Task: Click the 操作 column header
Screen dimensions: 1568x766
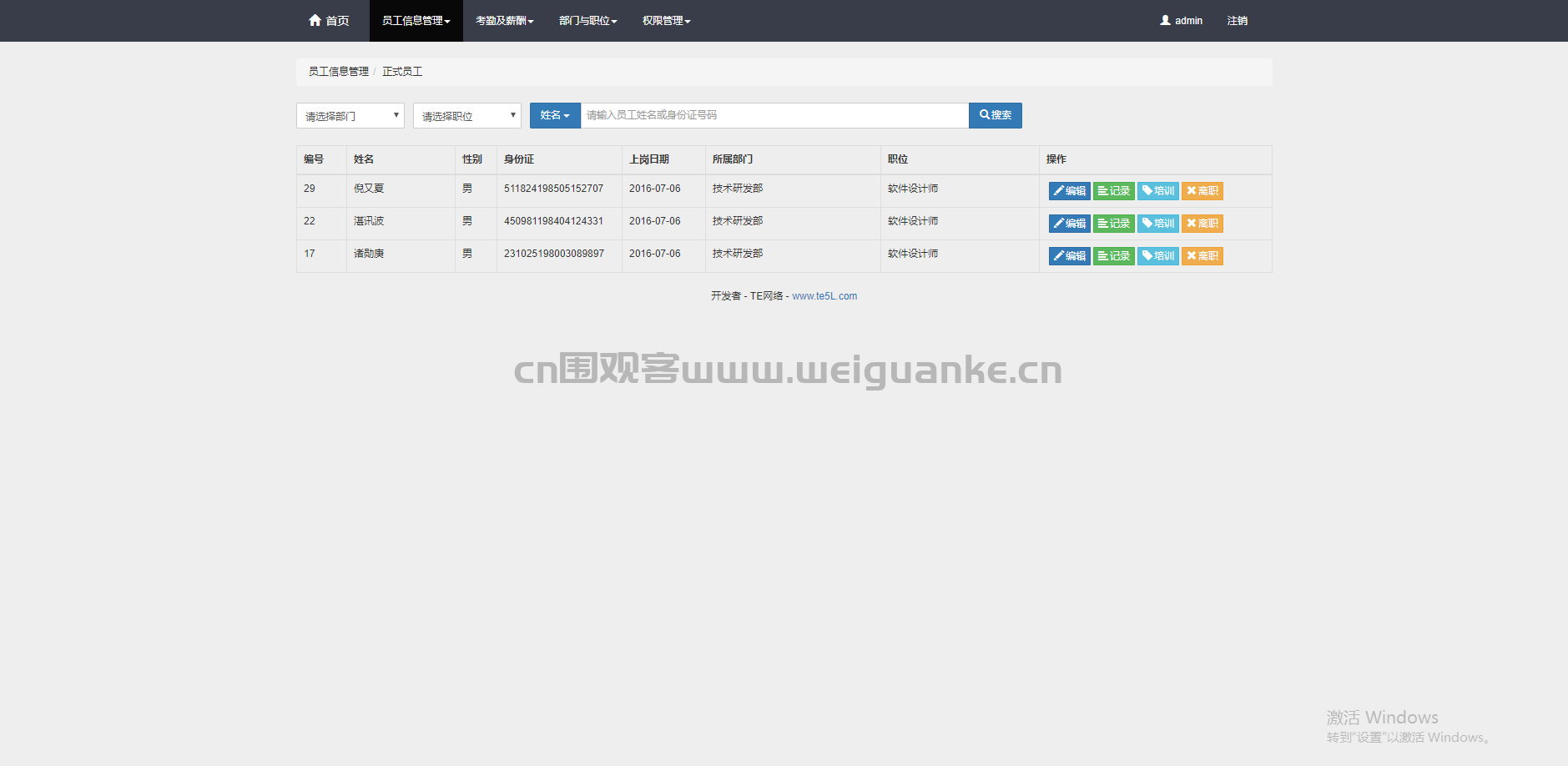Action: 1056,159
